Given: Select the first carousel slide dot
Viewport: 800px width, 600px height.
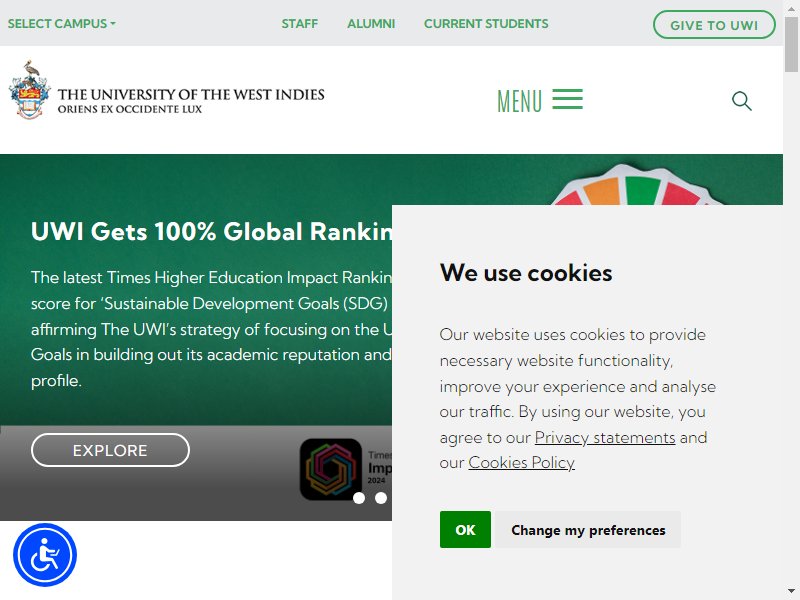Looking at the screenshot, I should pos(359,498).
